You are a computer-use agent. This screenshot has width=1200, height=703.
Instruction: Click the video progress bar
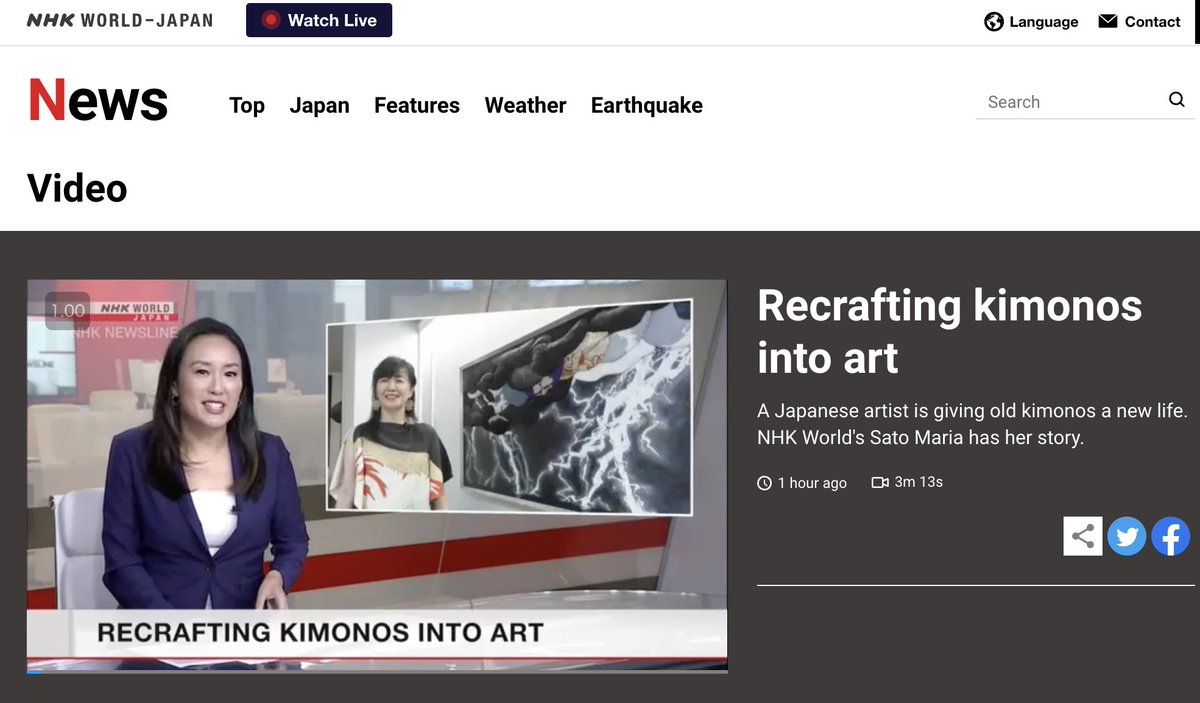click(x=377, y=670)
